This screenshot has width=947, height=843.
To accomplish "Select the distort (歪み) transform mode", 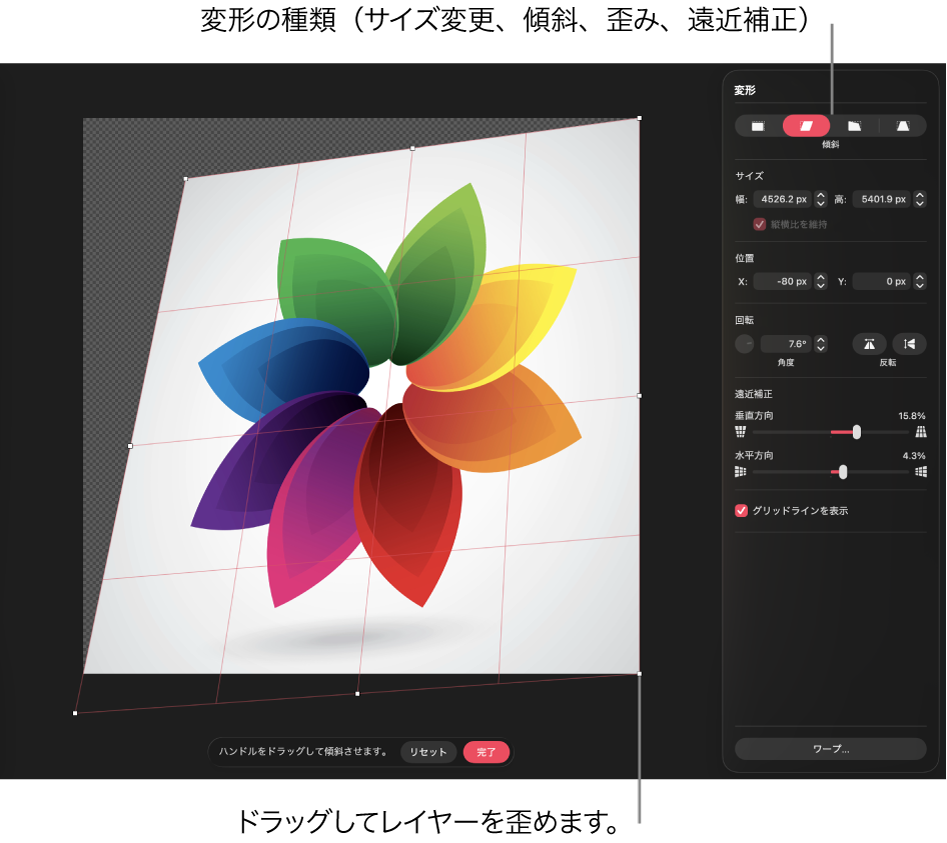I will [x=854, y=126].
